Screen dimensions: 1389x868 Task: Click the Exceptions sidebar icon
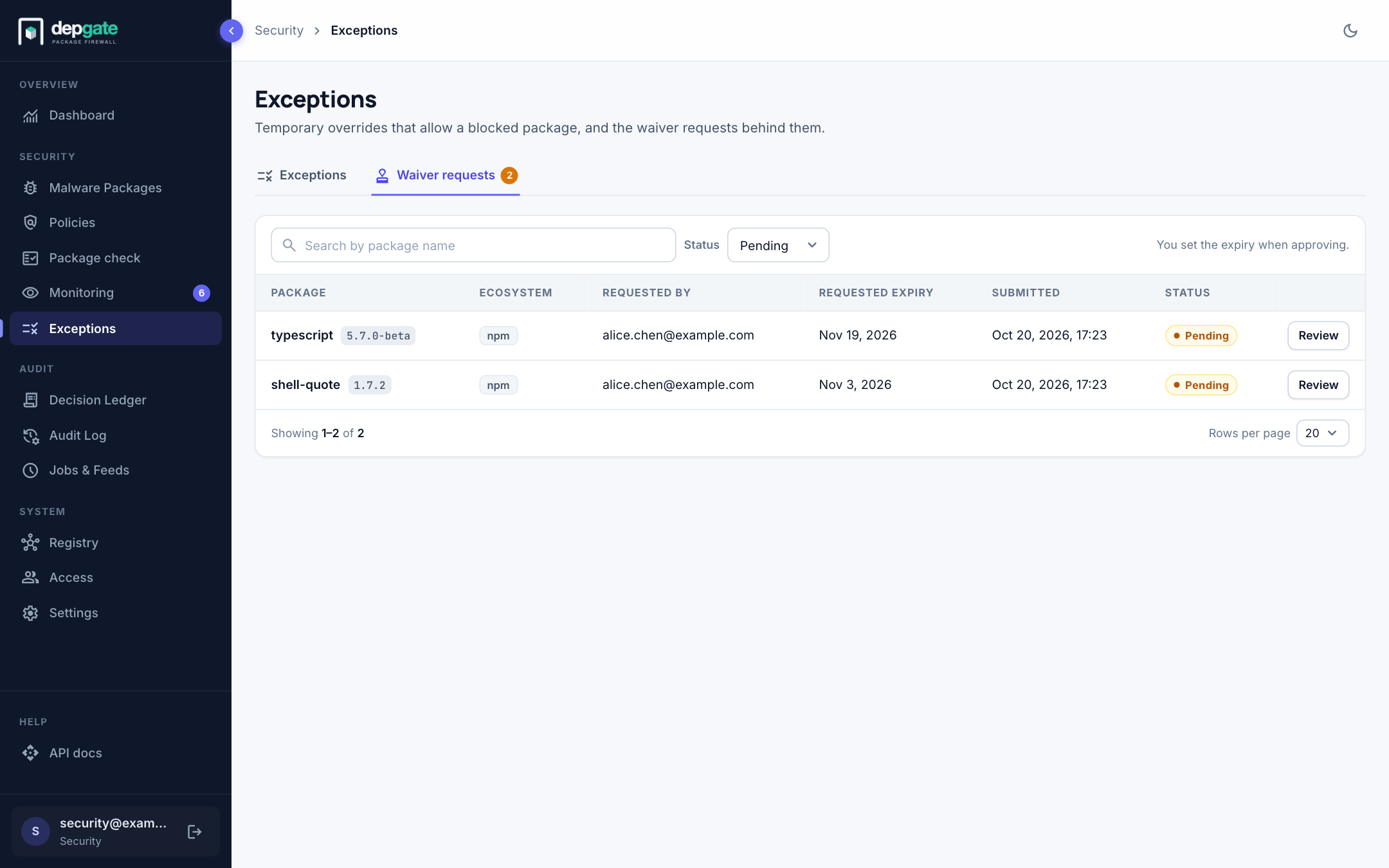coord(30,329)
